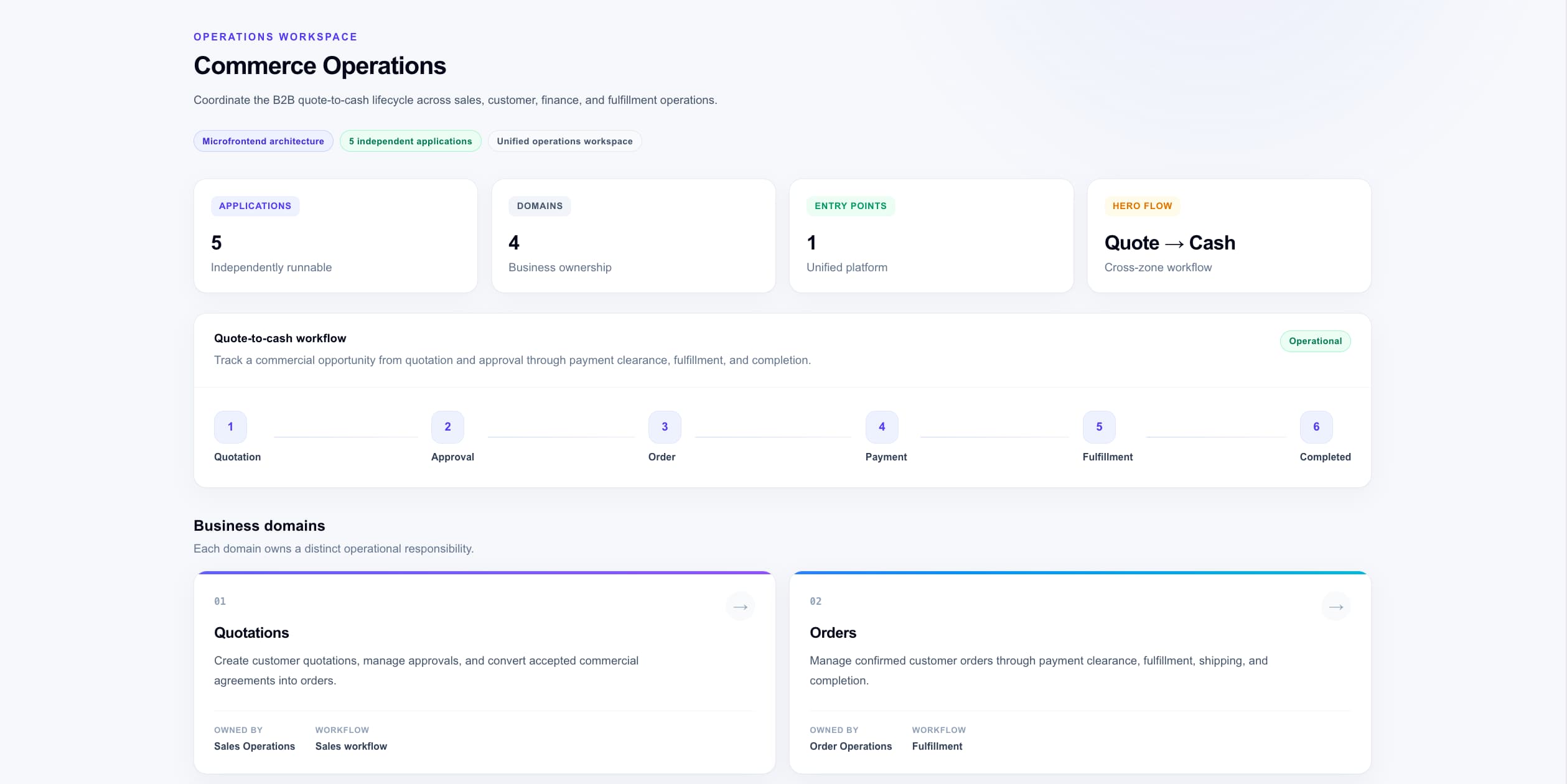Open the Orders card arrow icon
This screenshot has width=1567, height=784.
1335,607
